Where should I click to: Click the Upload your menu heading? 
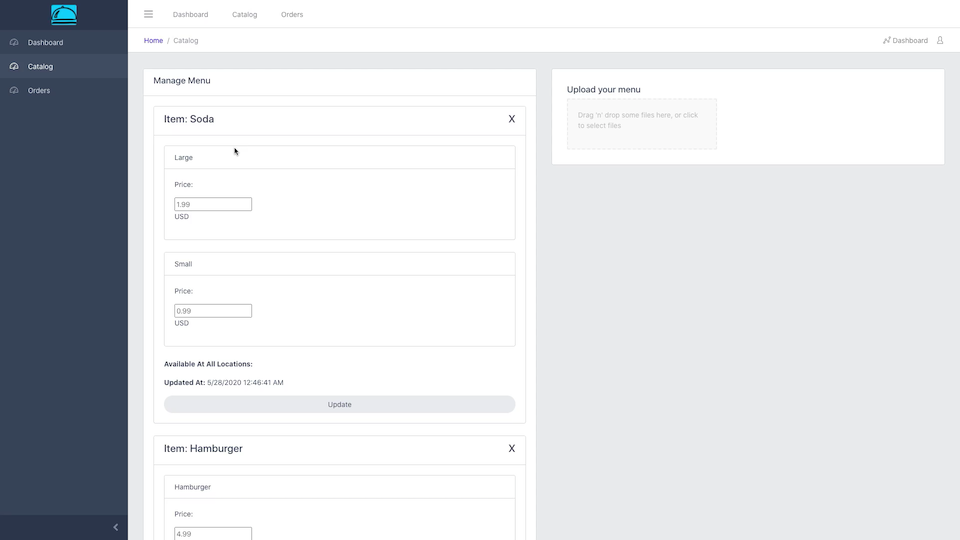coord(604,89)
